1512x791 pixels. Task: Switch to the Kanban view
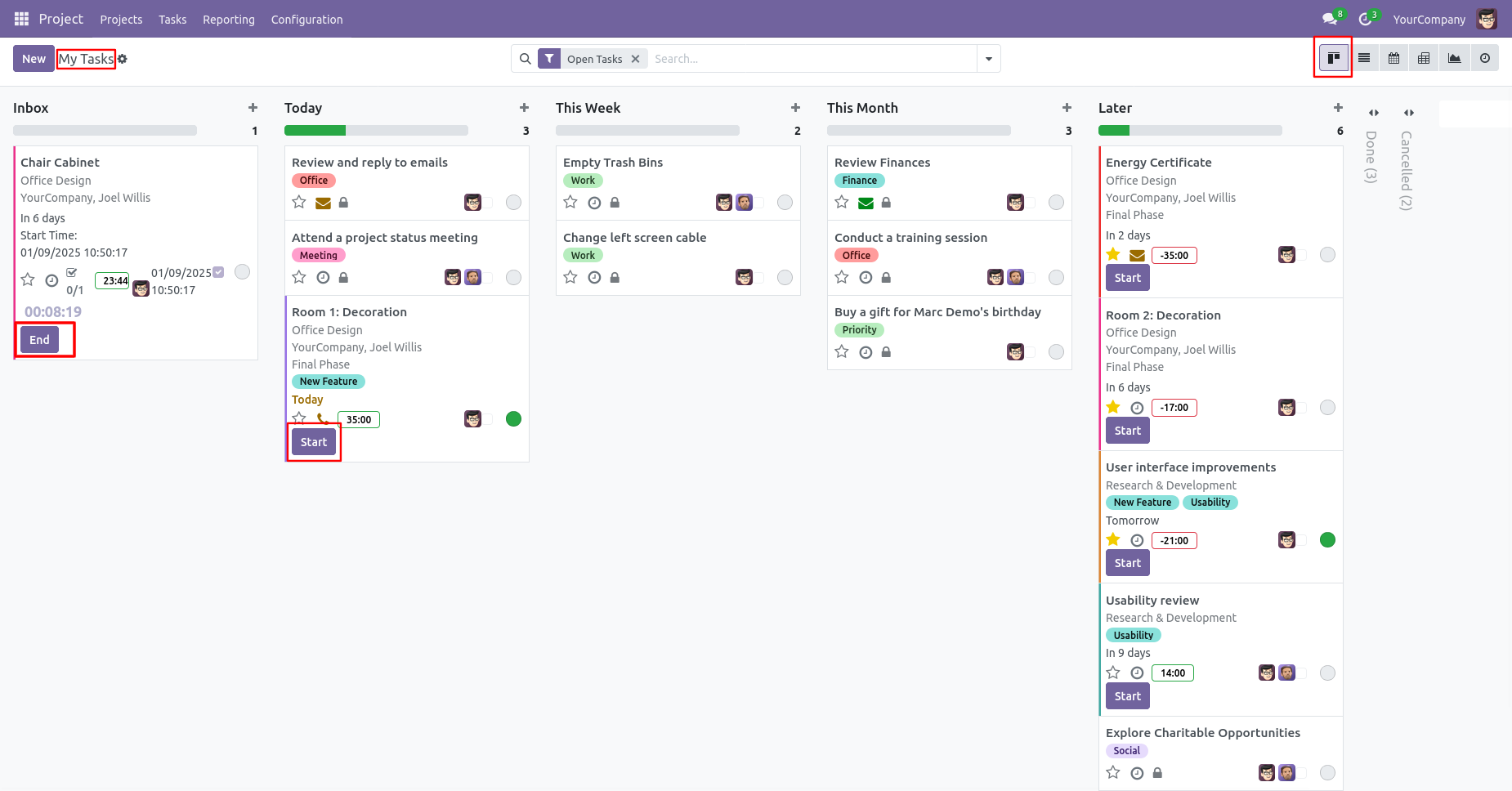pos(1334,58)
